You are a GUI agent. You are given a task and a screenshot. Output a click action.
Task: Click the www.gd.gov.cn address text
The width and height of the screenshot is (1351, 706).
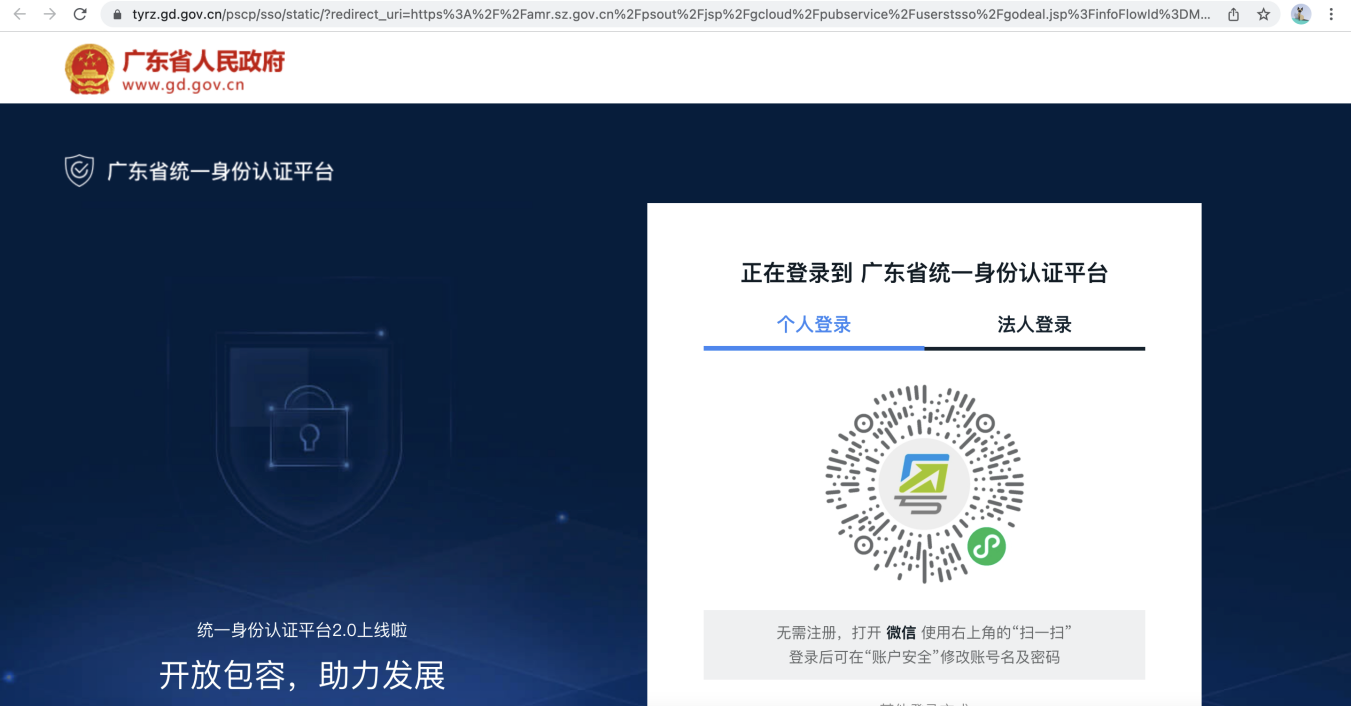[x=183, y=86]
